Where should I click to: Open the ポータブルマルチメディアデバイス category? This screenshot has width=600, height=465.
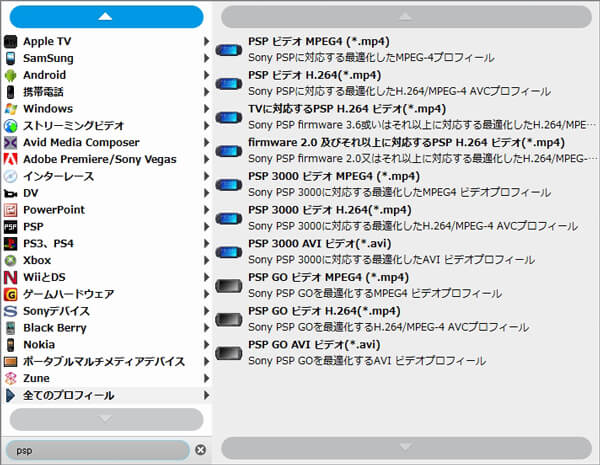click(107, 361)
